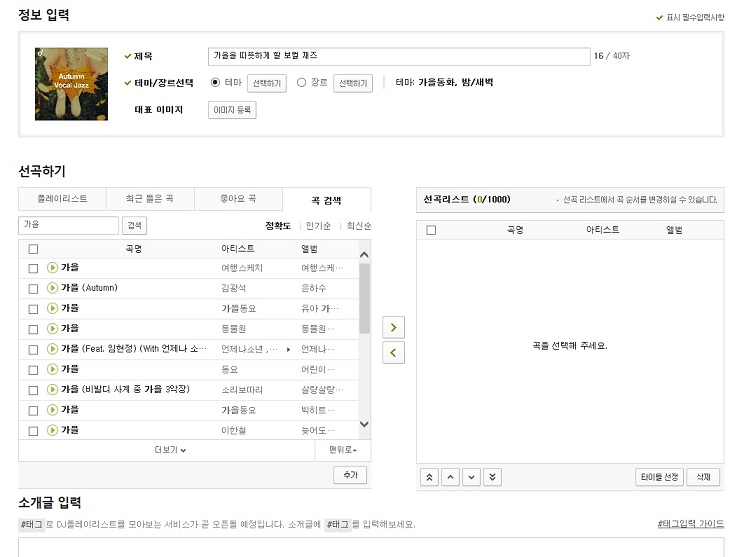Select the 장르 radio button
The width and height of the screenshot is (751, 557).
coord(302,83)
